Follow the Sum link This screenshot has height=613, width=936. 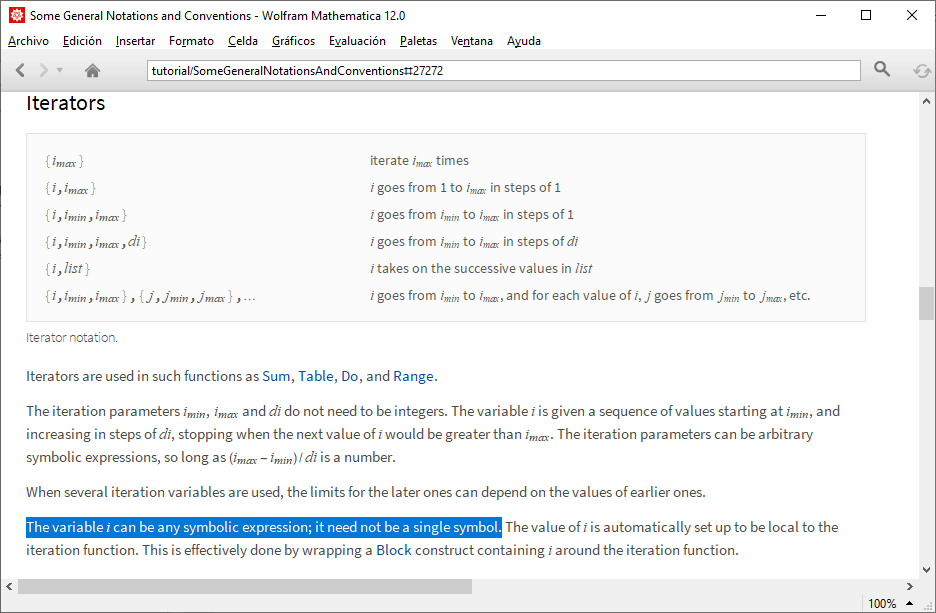click(x=276, y=376)
